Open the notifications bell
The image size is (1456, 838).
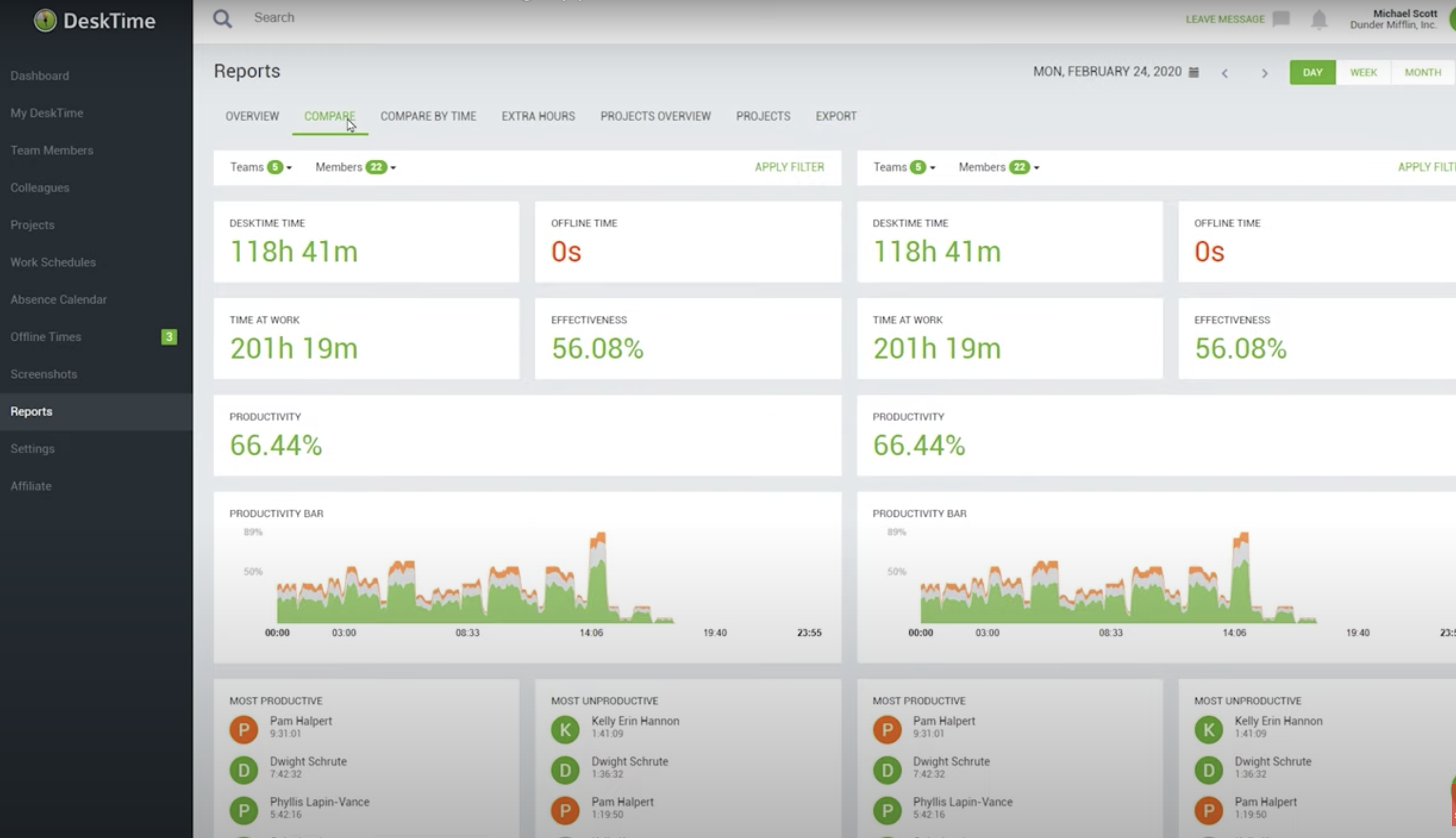[1318, 19]
